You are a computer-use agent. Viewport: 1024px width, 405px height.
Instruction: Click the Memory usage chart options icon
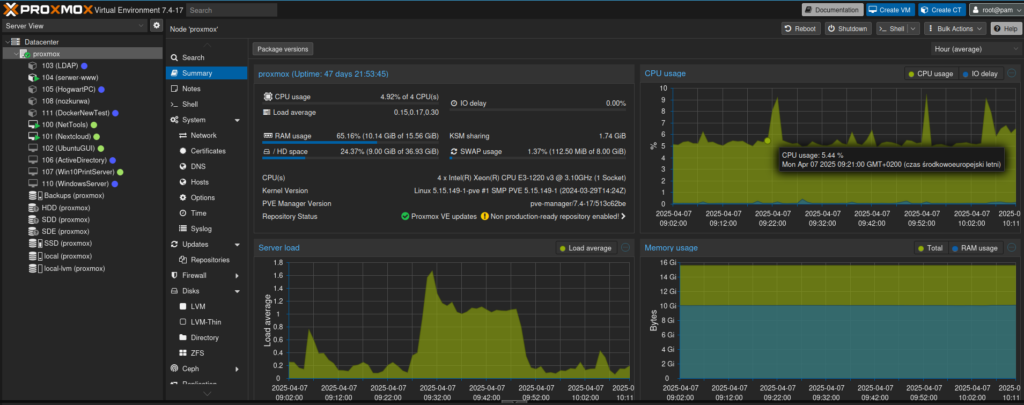point(1012,248)
